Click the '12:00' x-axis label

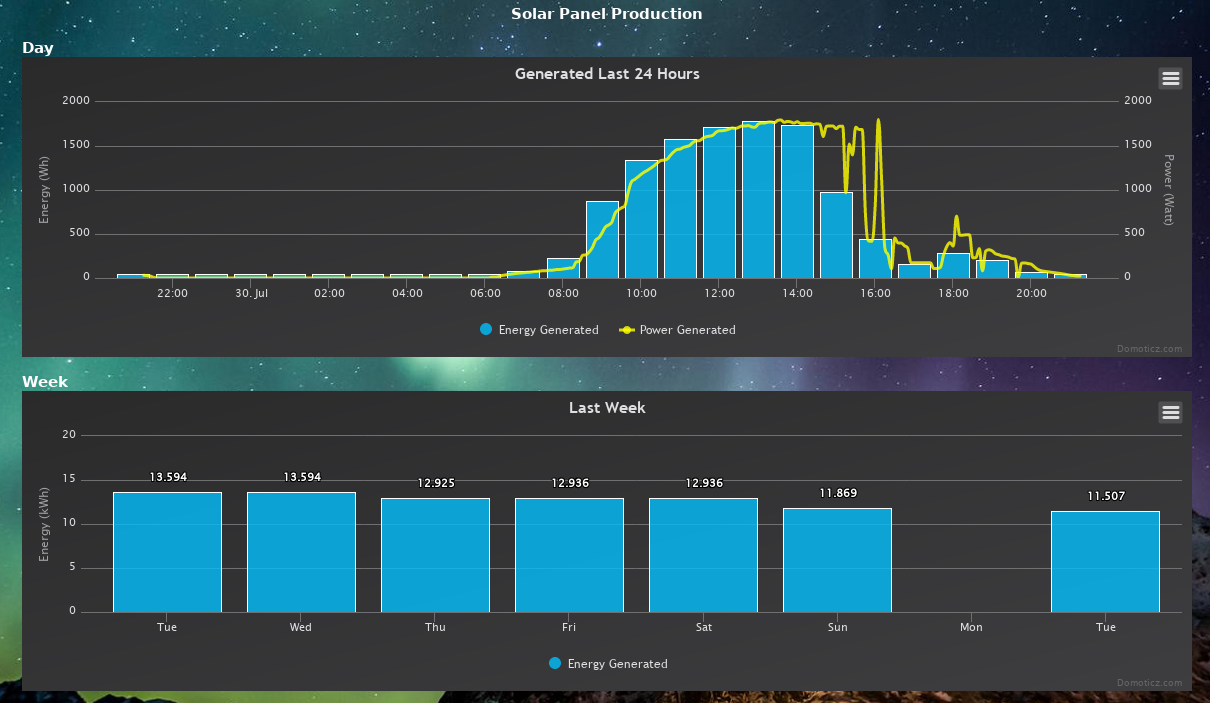pos(719,293)
